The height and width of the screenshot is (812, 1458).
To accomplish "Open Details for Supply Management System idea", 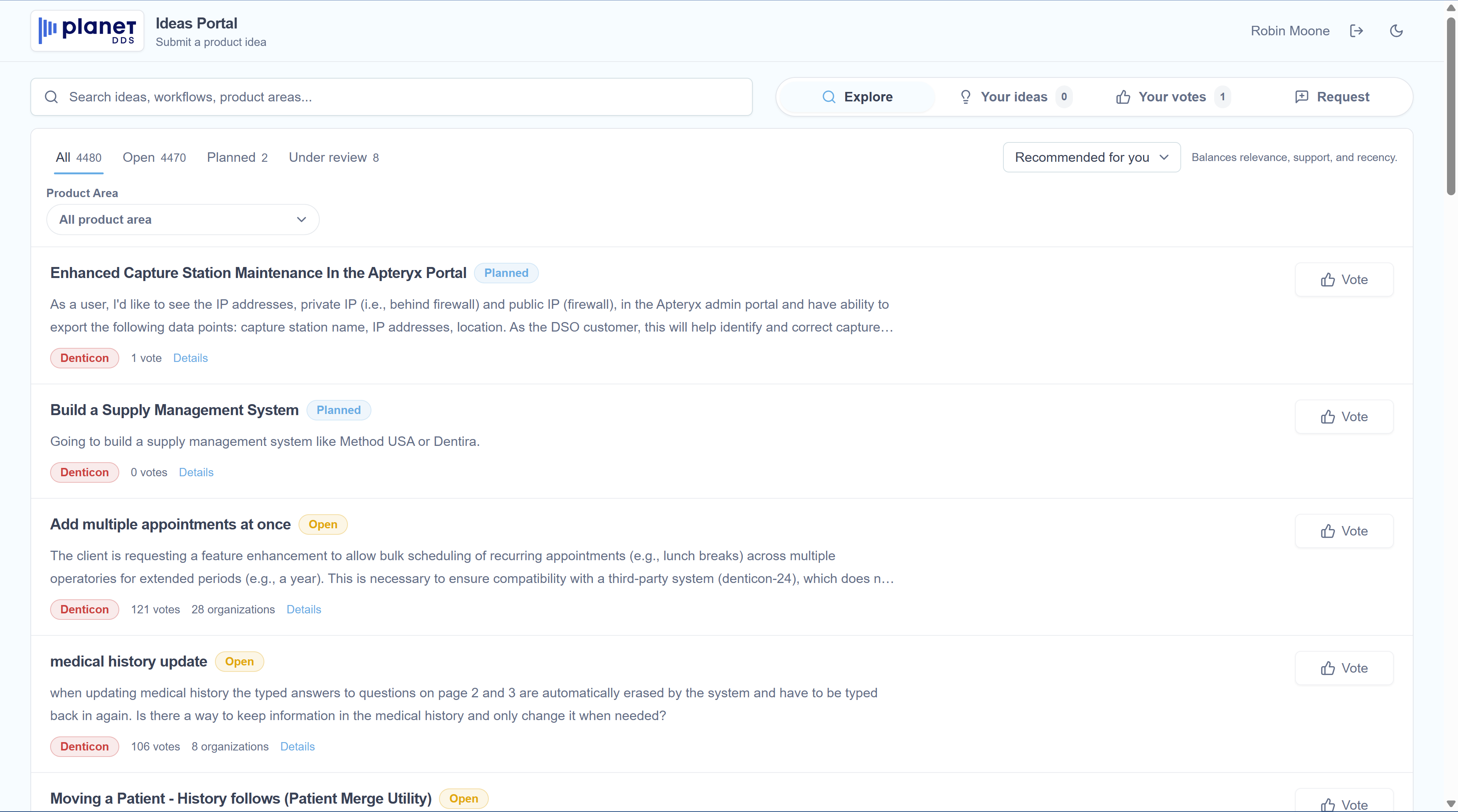I will point(196,472).
